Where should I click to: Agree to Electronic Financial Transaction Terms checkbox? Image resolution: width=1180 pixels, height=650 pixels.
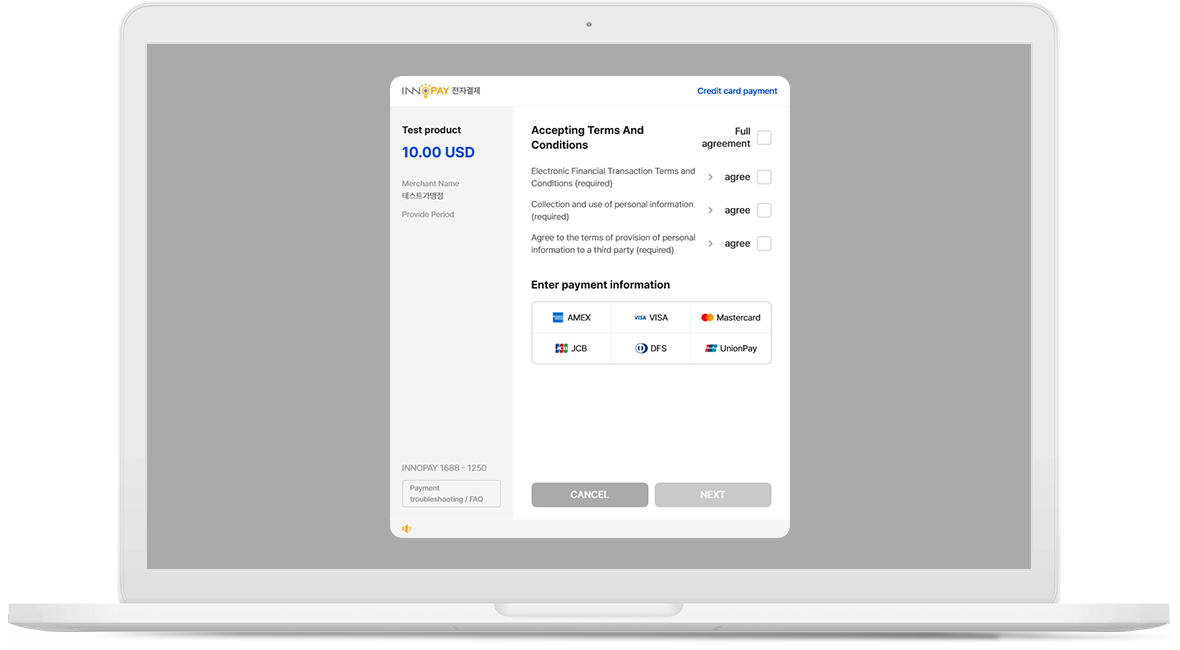click(x=764, y=177)
